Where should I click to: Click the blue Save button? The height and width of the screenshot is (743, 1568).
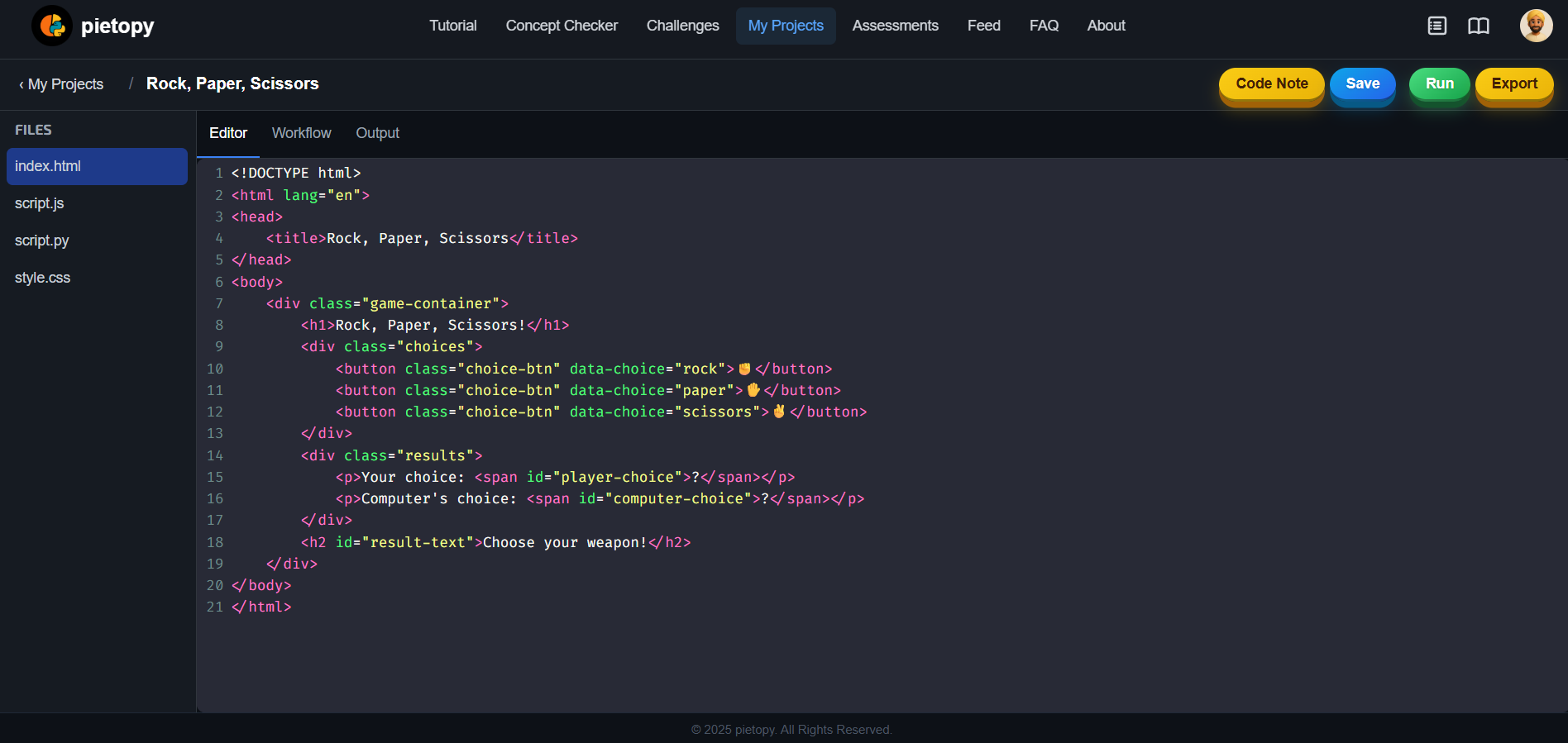(1362, 83)
